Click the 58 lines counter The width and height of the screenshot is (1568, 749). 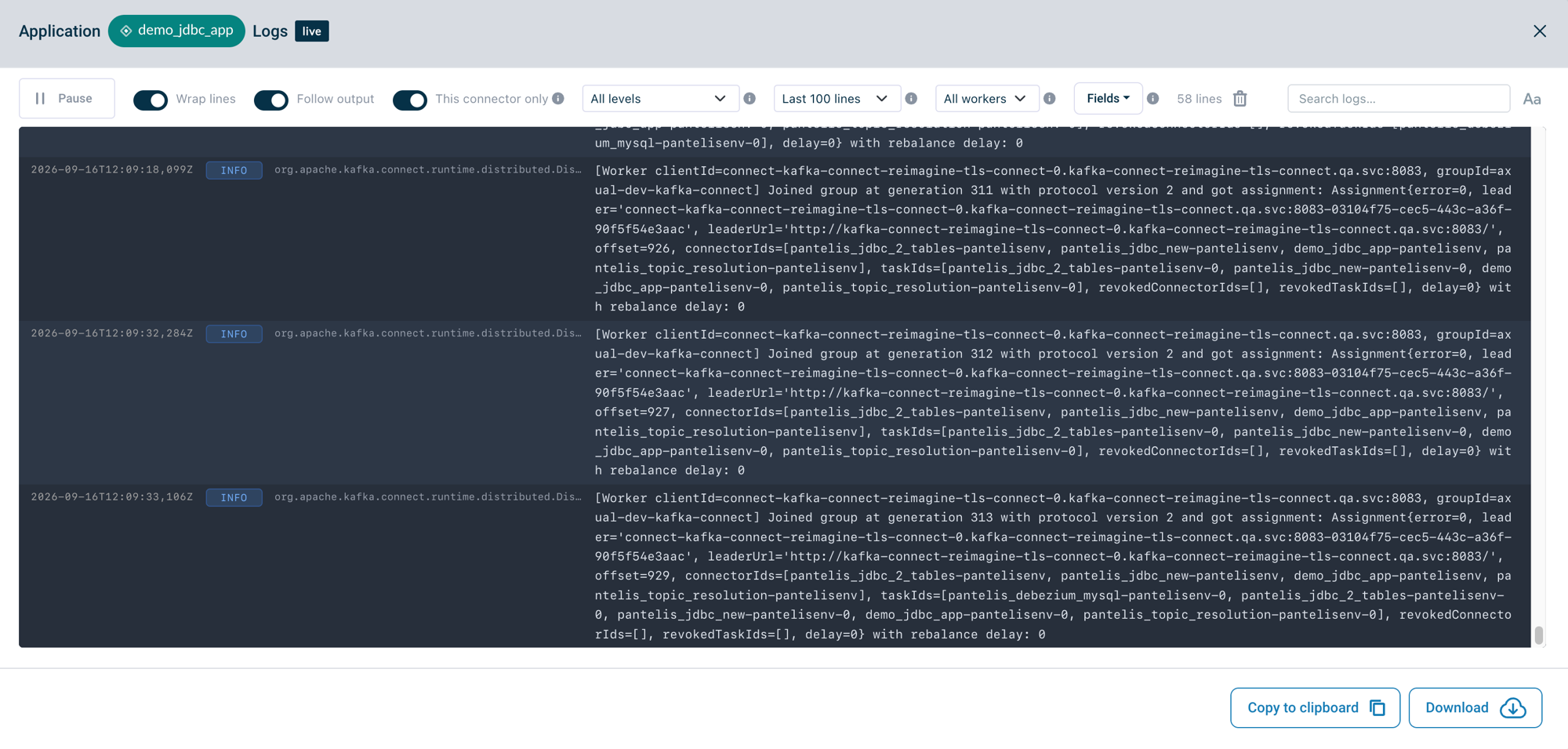click(x=1199, y=99)
